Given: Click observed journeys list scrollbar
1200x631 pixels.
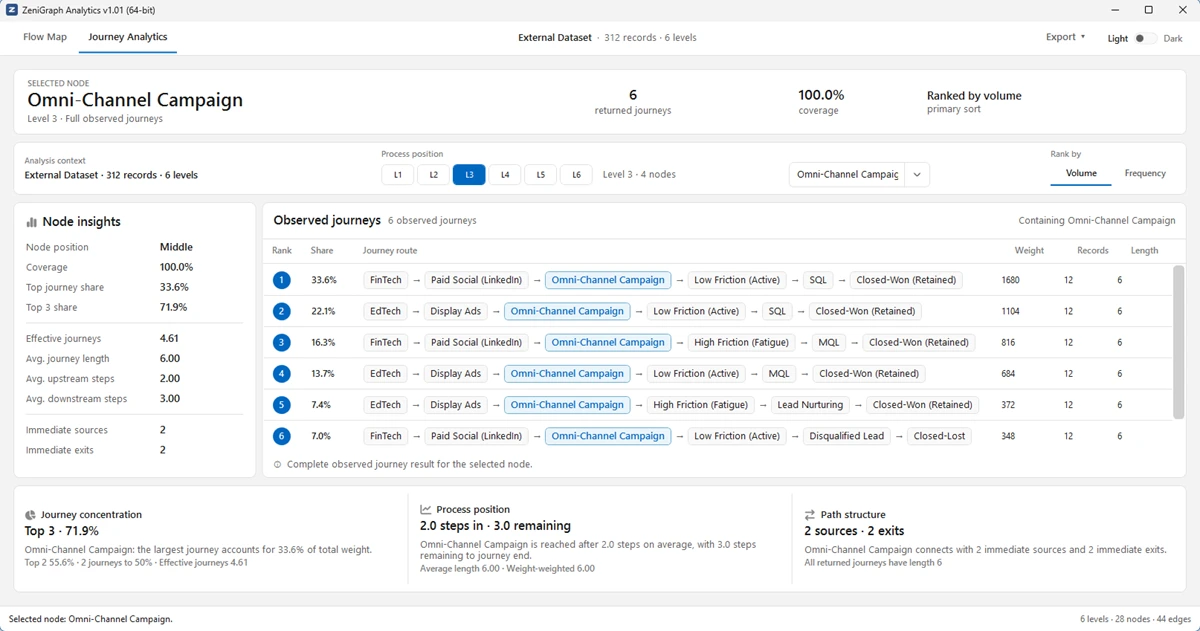Looking at the screenshot, I should 1178,342.
